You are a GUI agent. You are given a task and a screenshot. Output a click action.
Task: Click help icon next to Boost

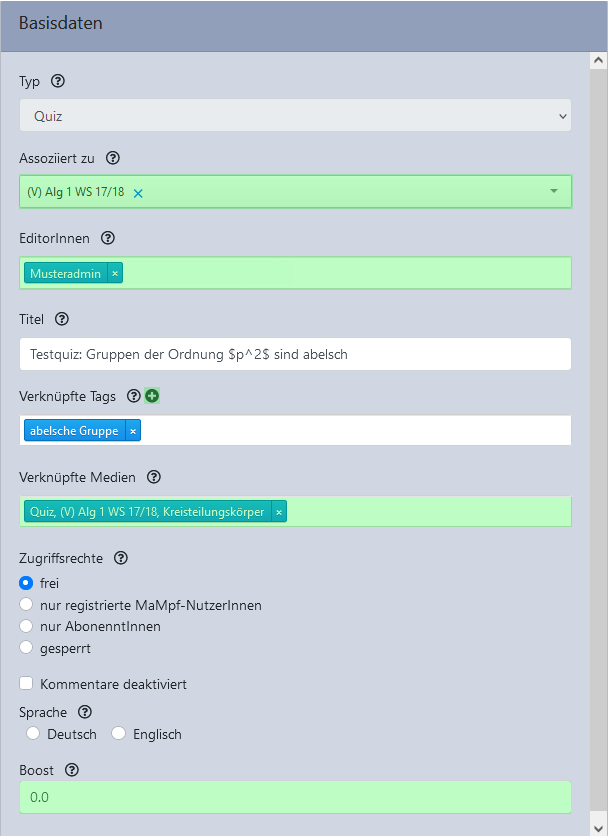(x=71, y=771)
